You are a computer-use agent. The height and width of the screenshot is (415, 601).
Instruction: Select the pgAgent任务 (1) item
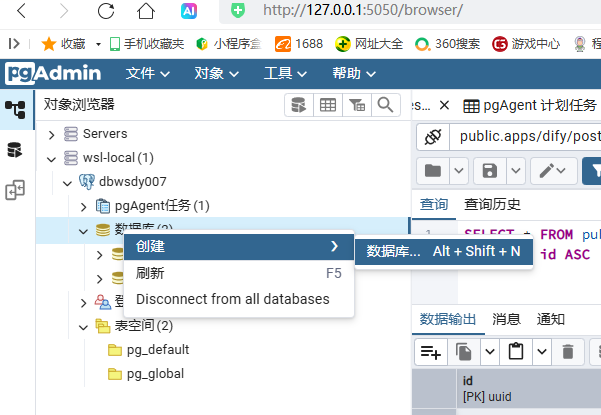[x=162, y=206]
